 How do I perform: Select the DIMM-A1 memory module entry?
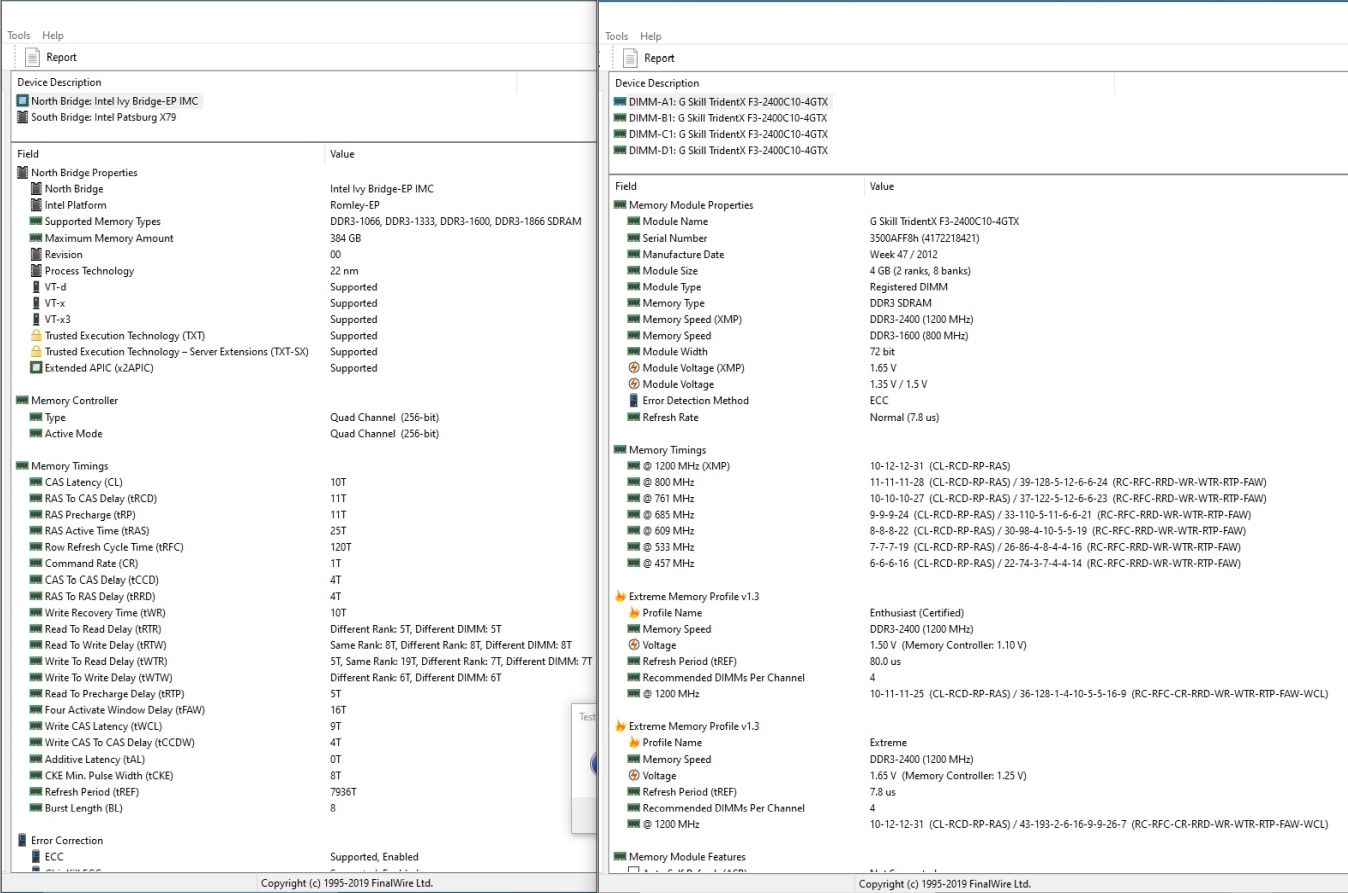[720, 102]
